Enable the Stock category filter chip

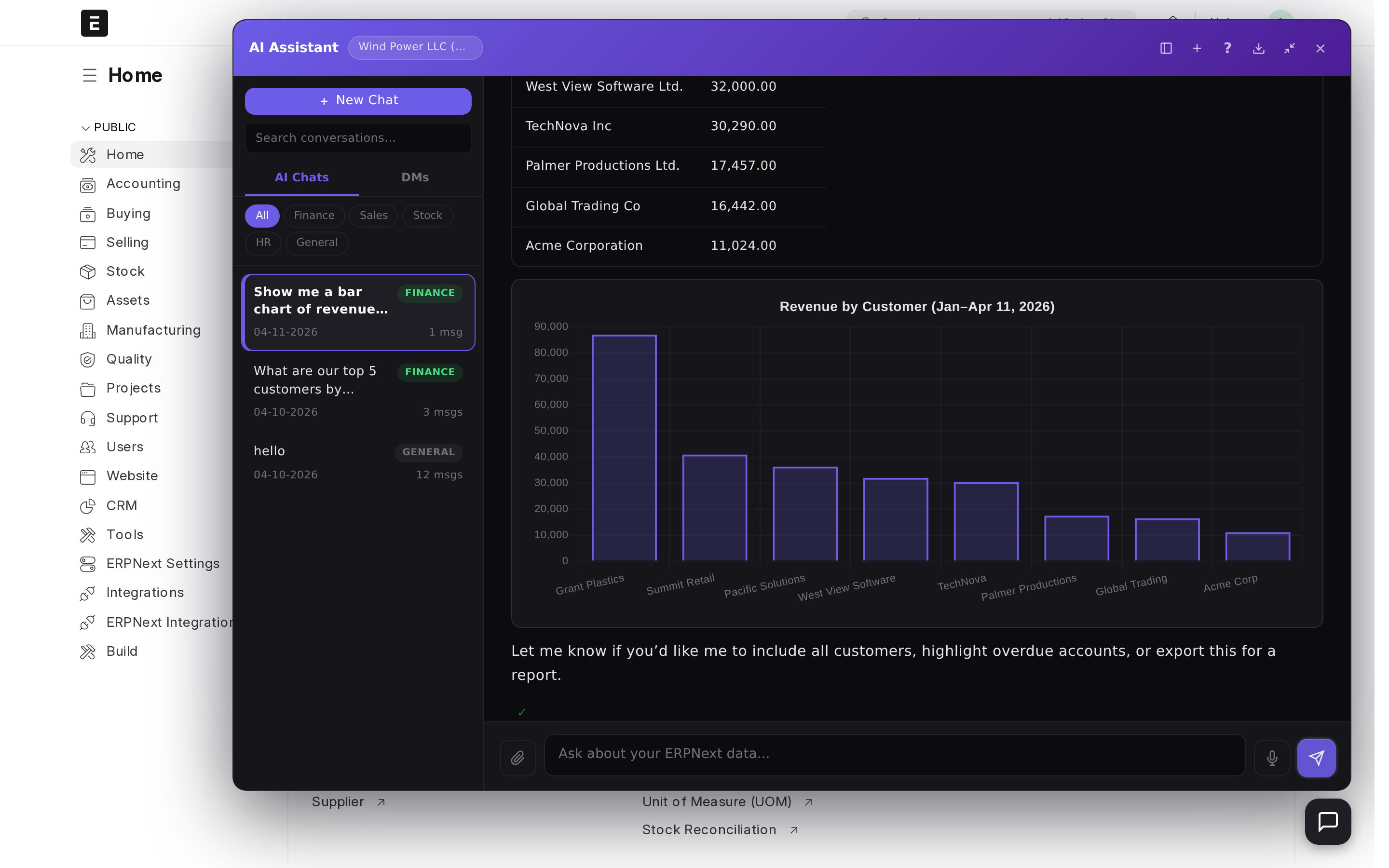pos(427,215)
